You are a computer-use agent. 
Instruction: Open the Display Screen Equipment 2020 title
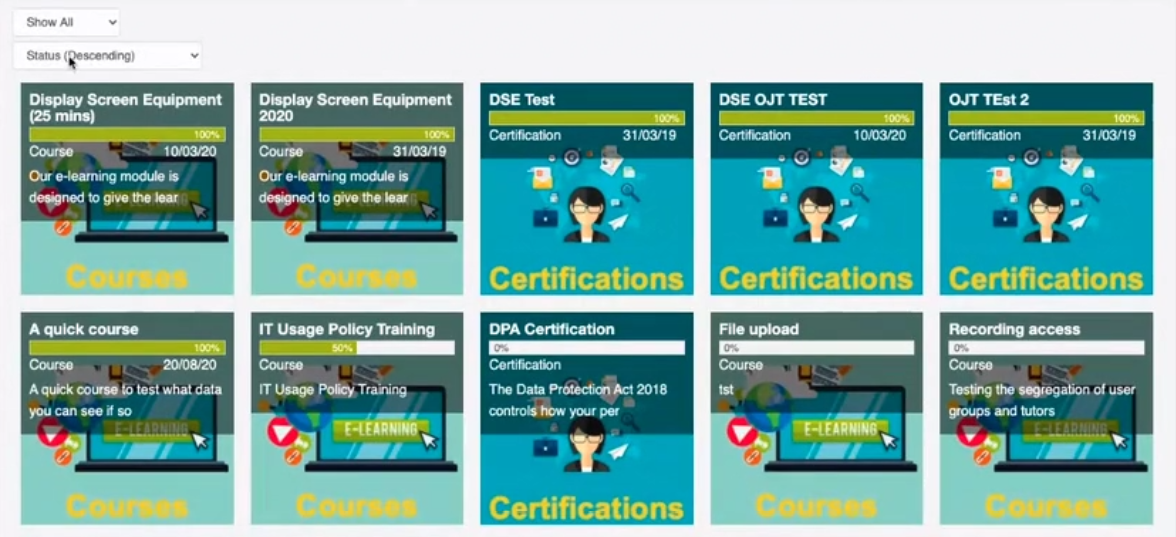pos(355,107)
